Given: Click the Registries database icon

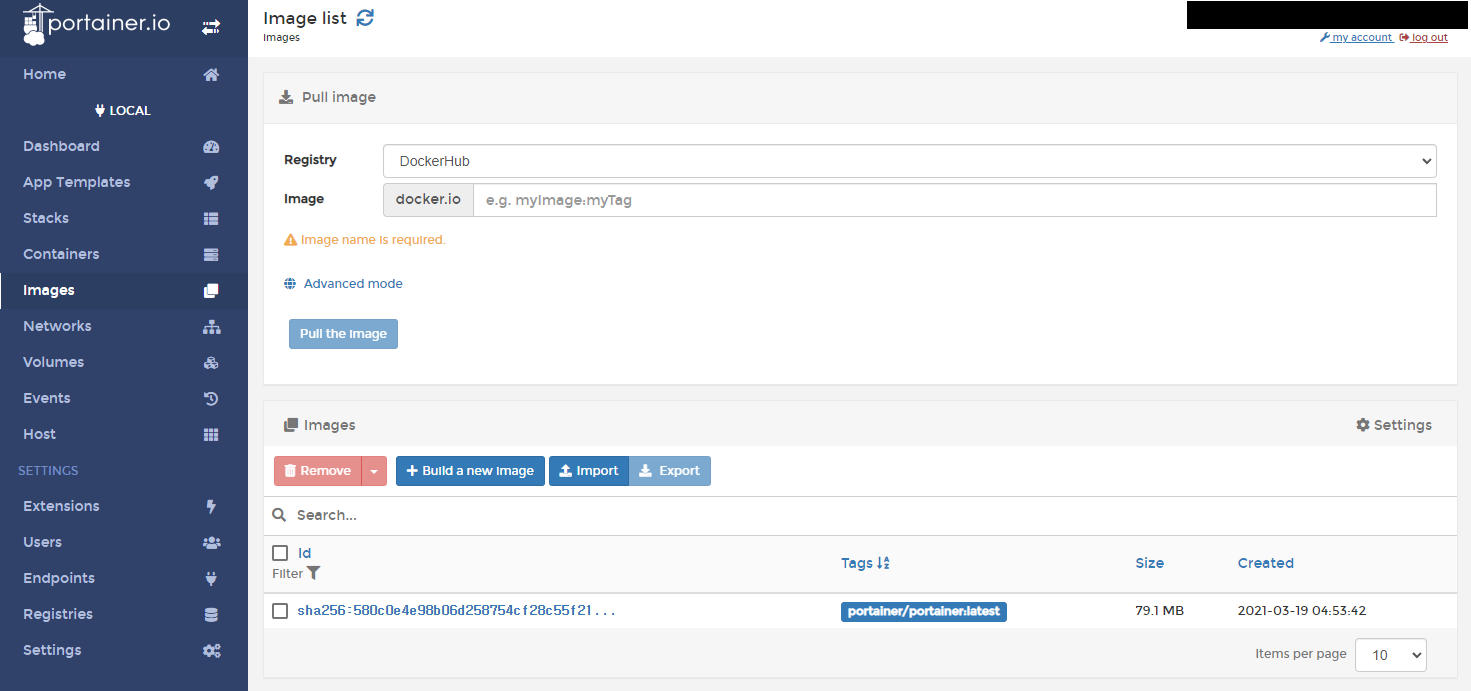Looking at the screenshot, I should pos(211,614).
